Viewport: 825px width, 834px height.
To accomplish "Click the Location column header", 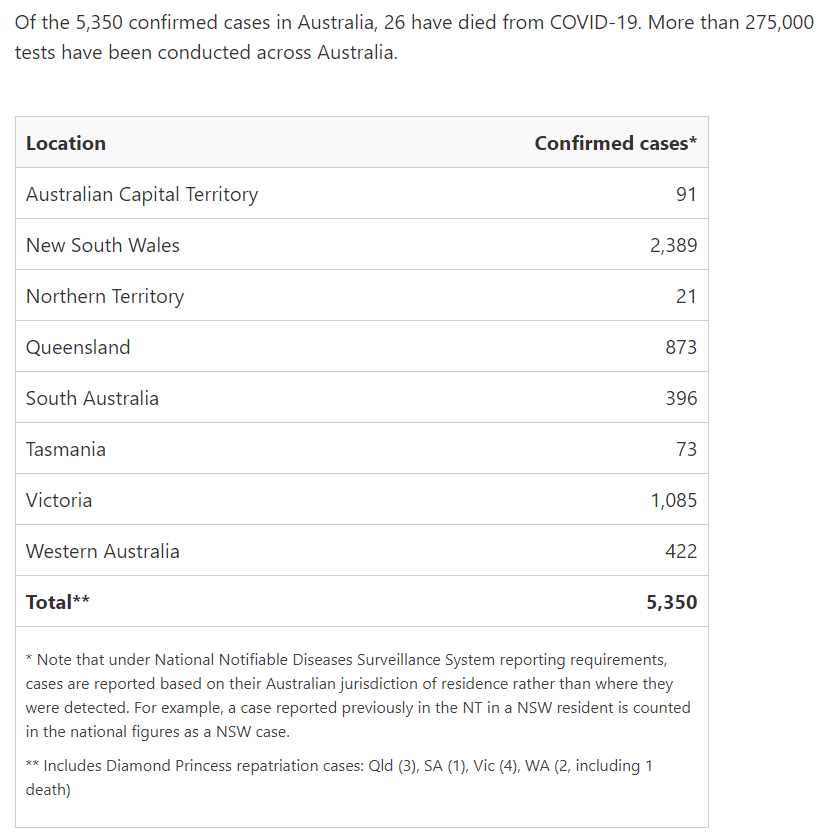I will click(66, 143).
